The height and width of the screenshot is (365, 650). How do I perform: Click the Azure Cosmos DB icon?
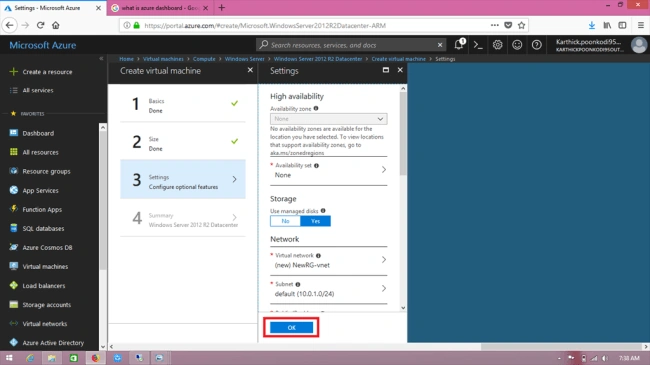coord(14,247)
